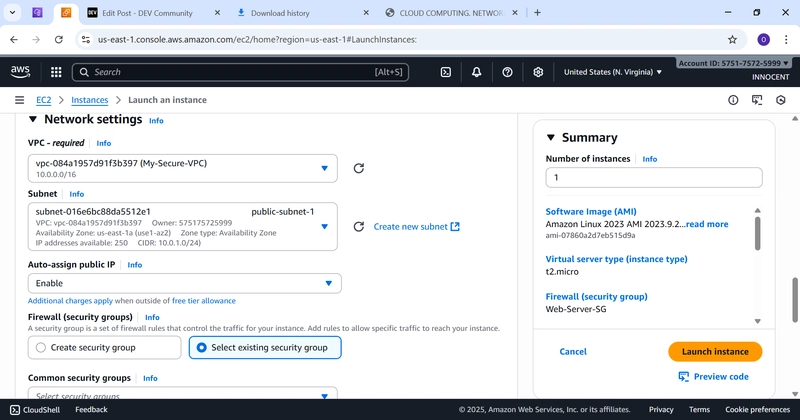Open free tier allowance link
800x420 pixels.
204,301
